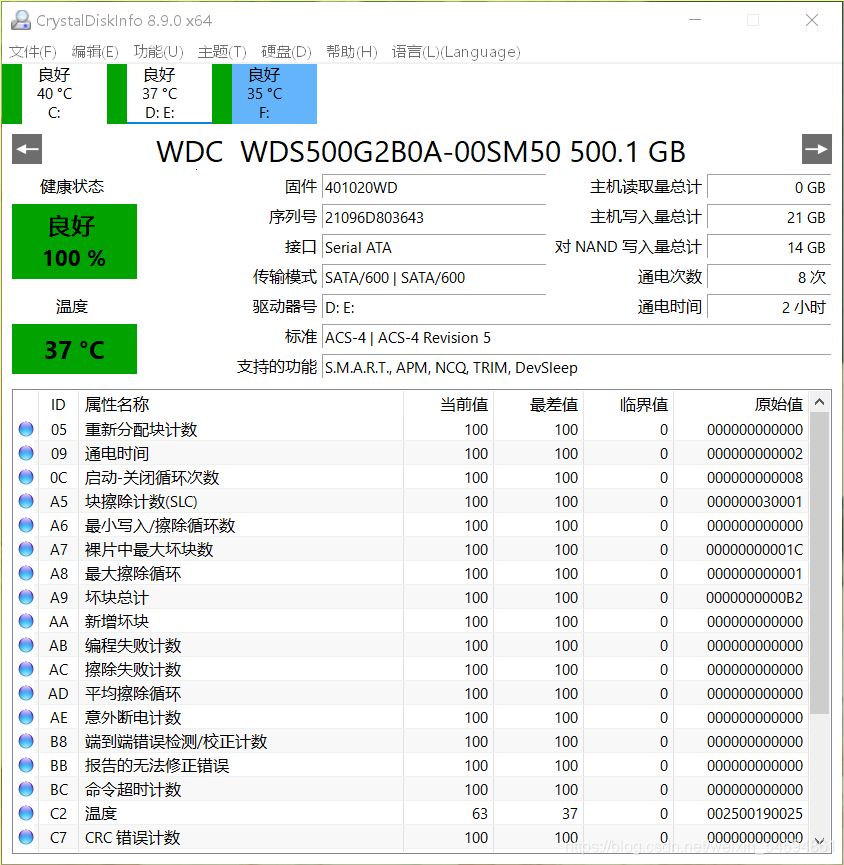
Task: Open the 帮助(H) menu
Action: 351,52
